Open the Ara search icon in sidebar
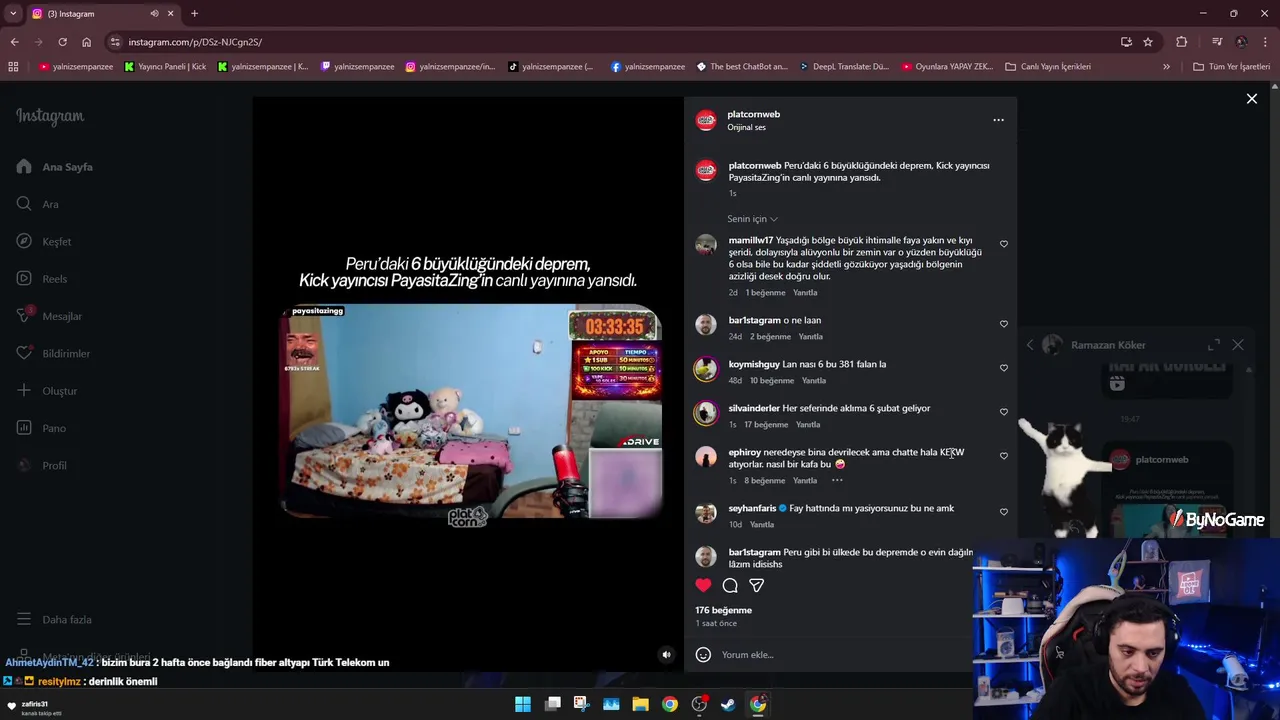Screen dimensions: 1280x720 pos(24,204)
